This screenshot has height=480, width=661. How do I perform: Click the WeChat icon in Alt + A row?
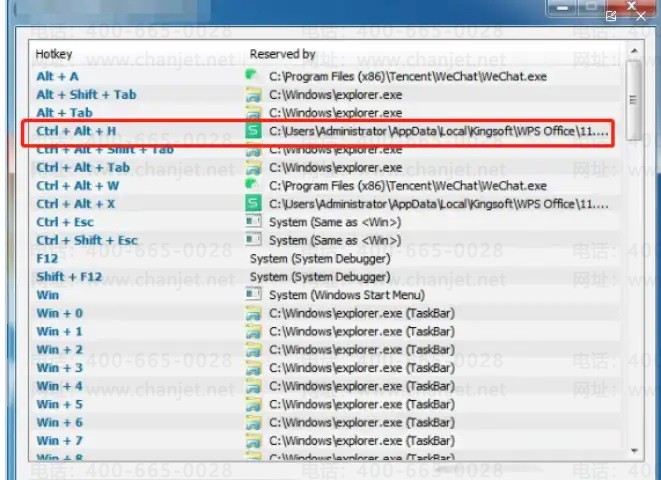tap(252, 76)
